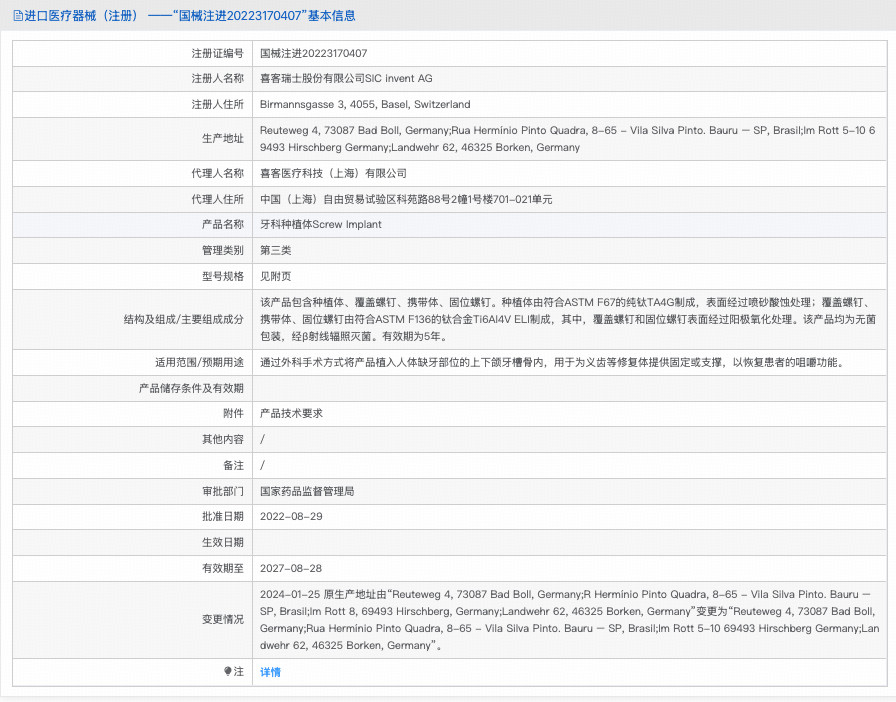Click the Birmannsgasse 3 Basel address value
The width and height of the screenshot is (896, 702).
click(x=365, y=104)
